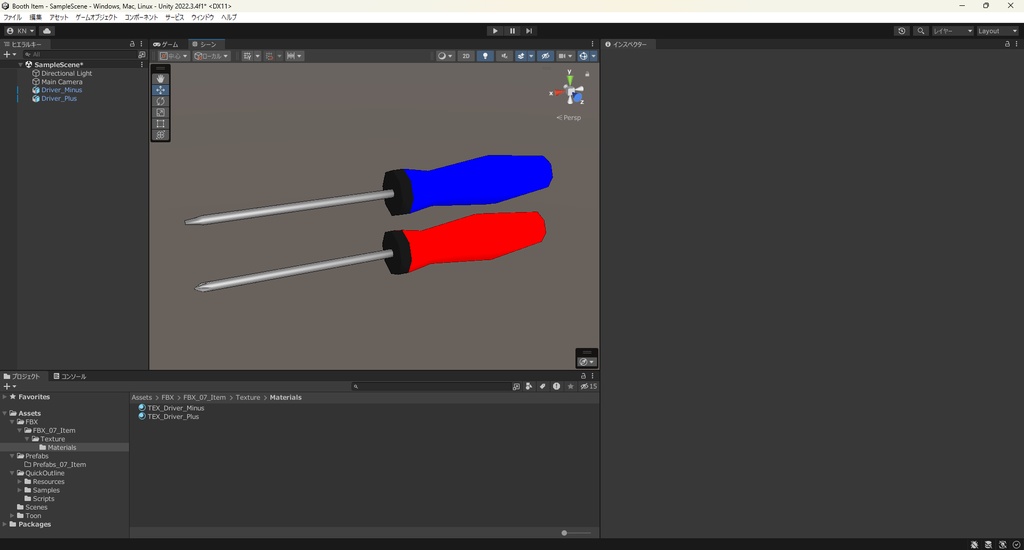1024x550 pixels.
Task: Expand the Favorites section
Action: click(5, 397)
